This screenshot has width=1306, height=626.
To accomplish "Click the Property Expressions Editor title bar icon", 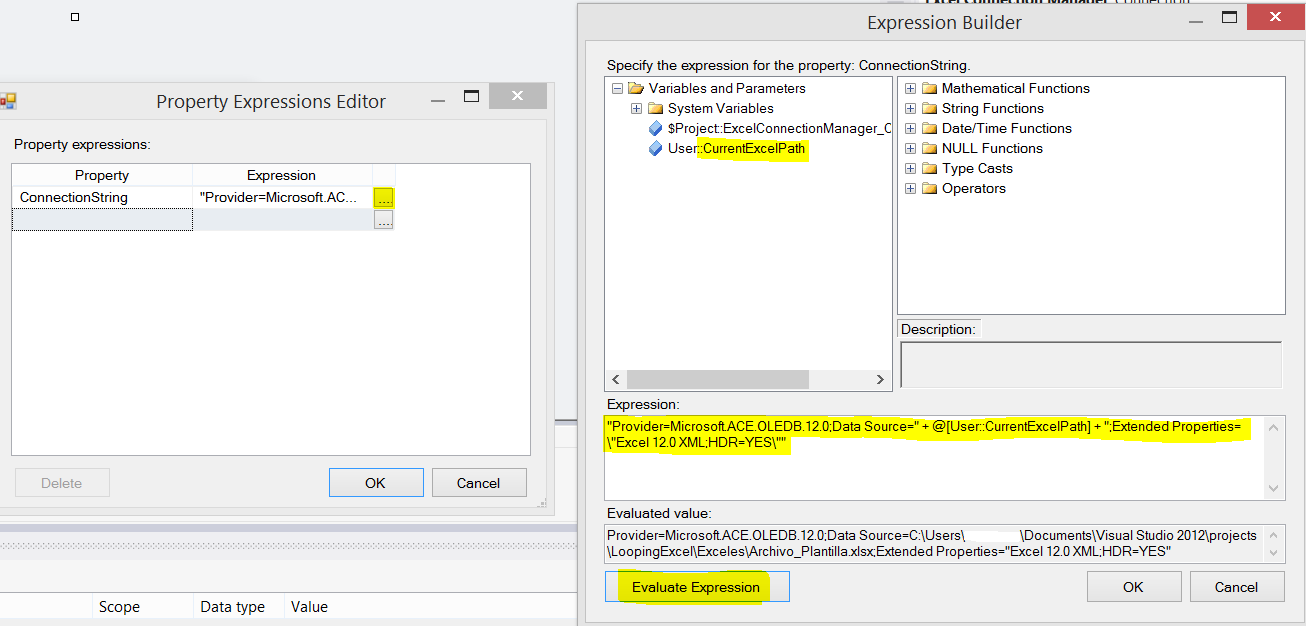I will click(8, 101).
